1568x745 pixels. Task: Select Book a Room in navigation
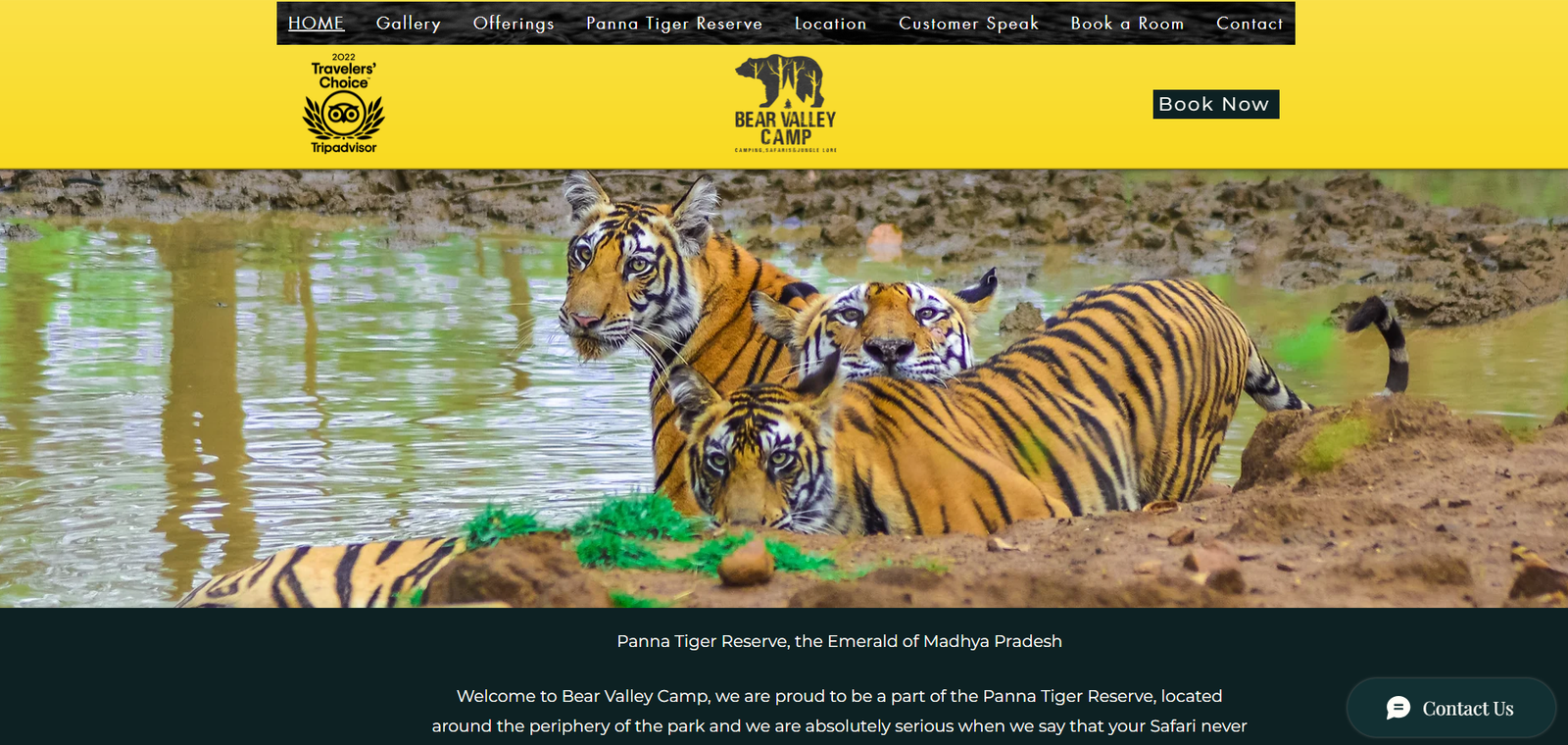click(x=1128, y=24)
